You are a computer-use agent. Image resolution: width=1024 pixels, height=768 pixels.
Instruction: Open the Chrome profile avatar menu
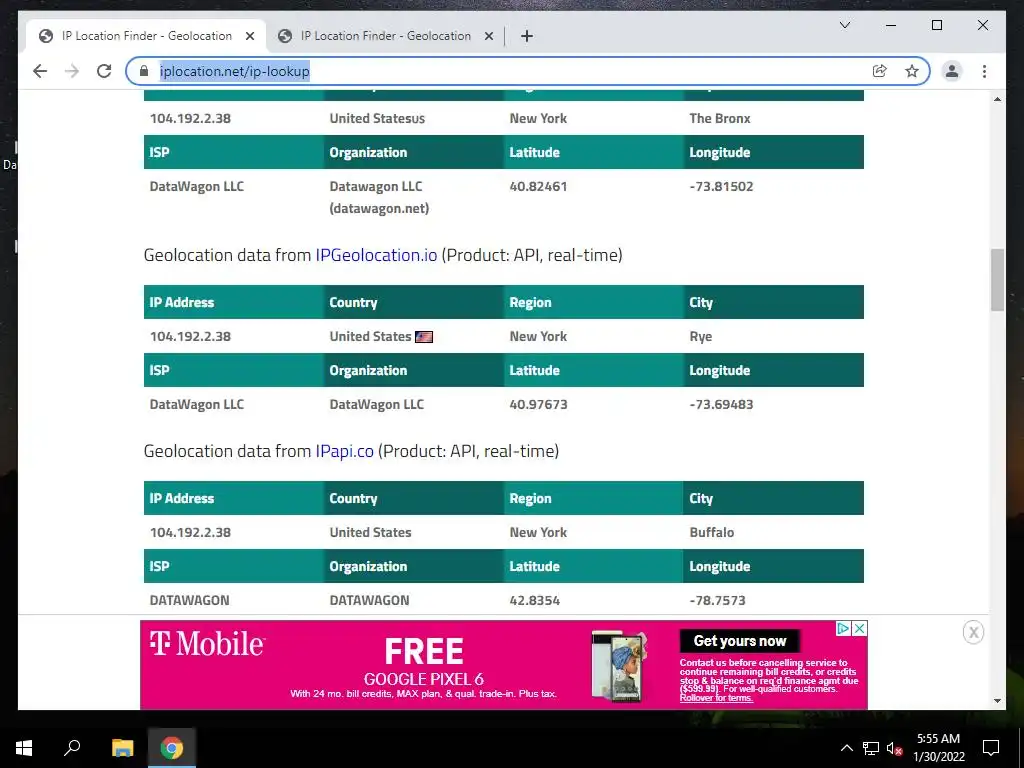pyautogui.click(x=952, y=71)
